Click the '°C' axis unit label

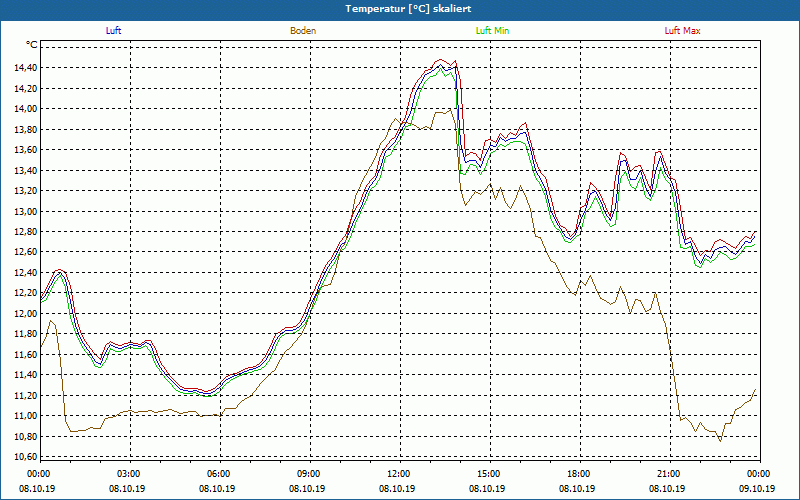point(31,45)
